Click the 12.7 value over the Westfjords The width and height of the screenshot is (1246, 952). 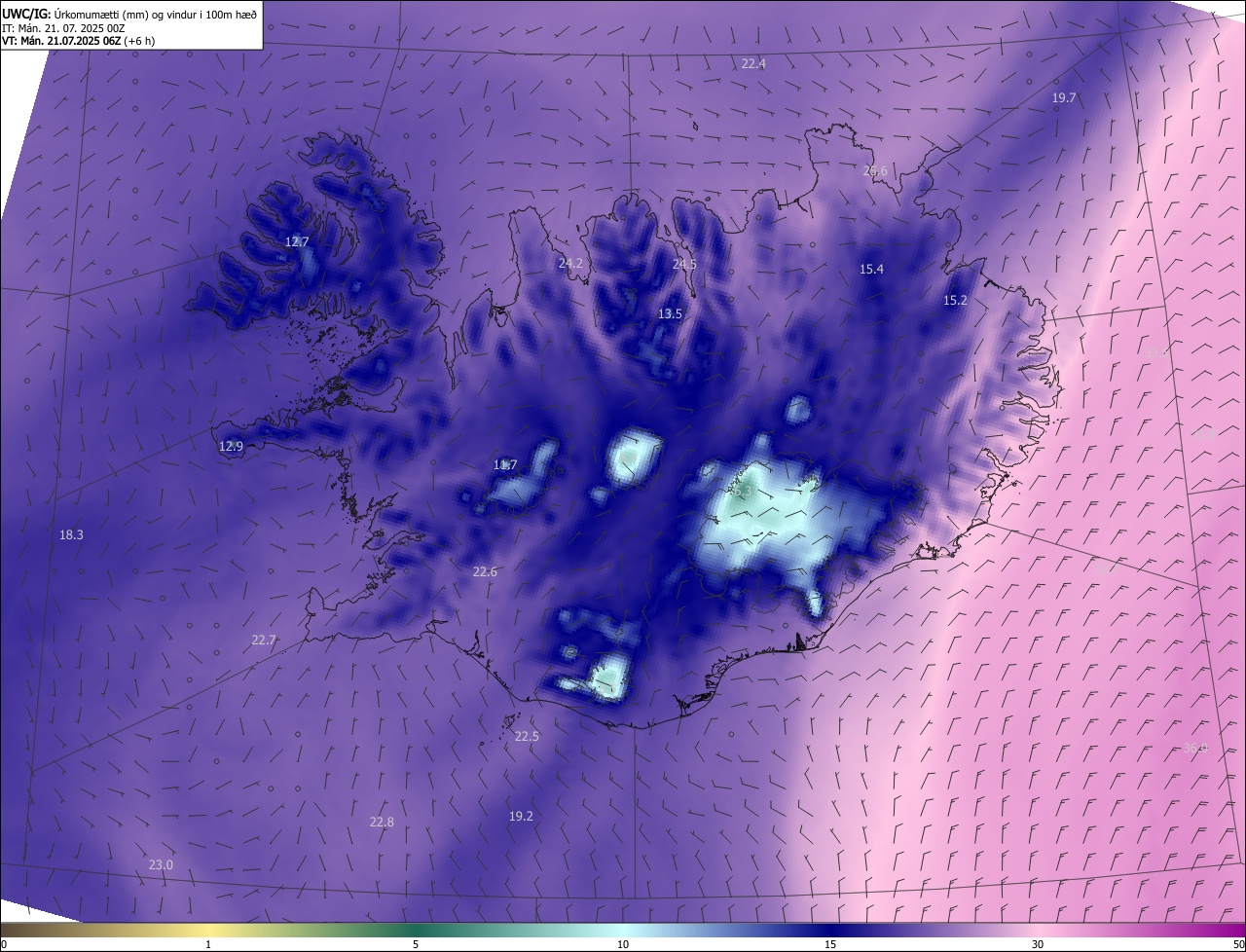[297, 241]
